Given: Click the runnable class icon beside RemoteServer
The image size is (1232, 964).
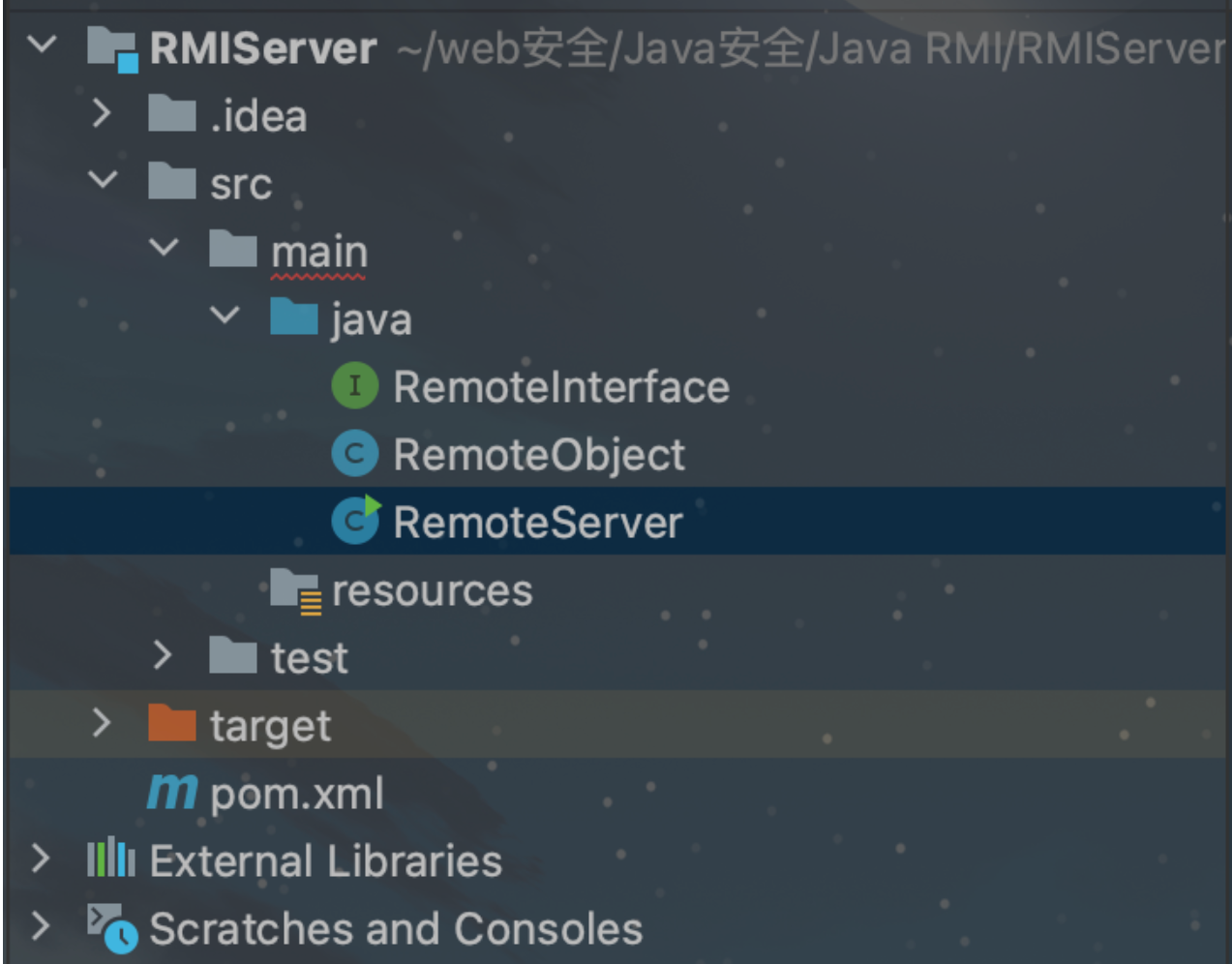Looking at the screenshot, I should point(356,521).
